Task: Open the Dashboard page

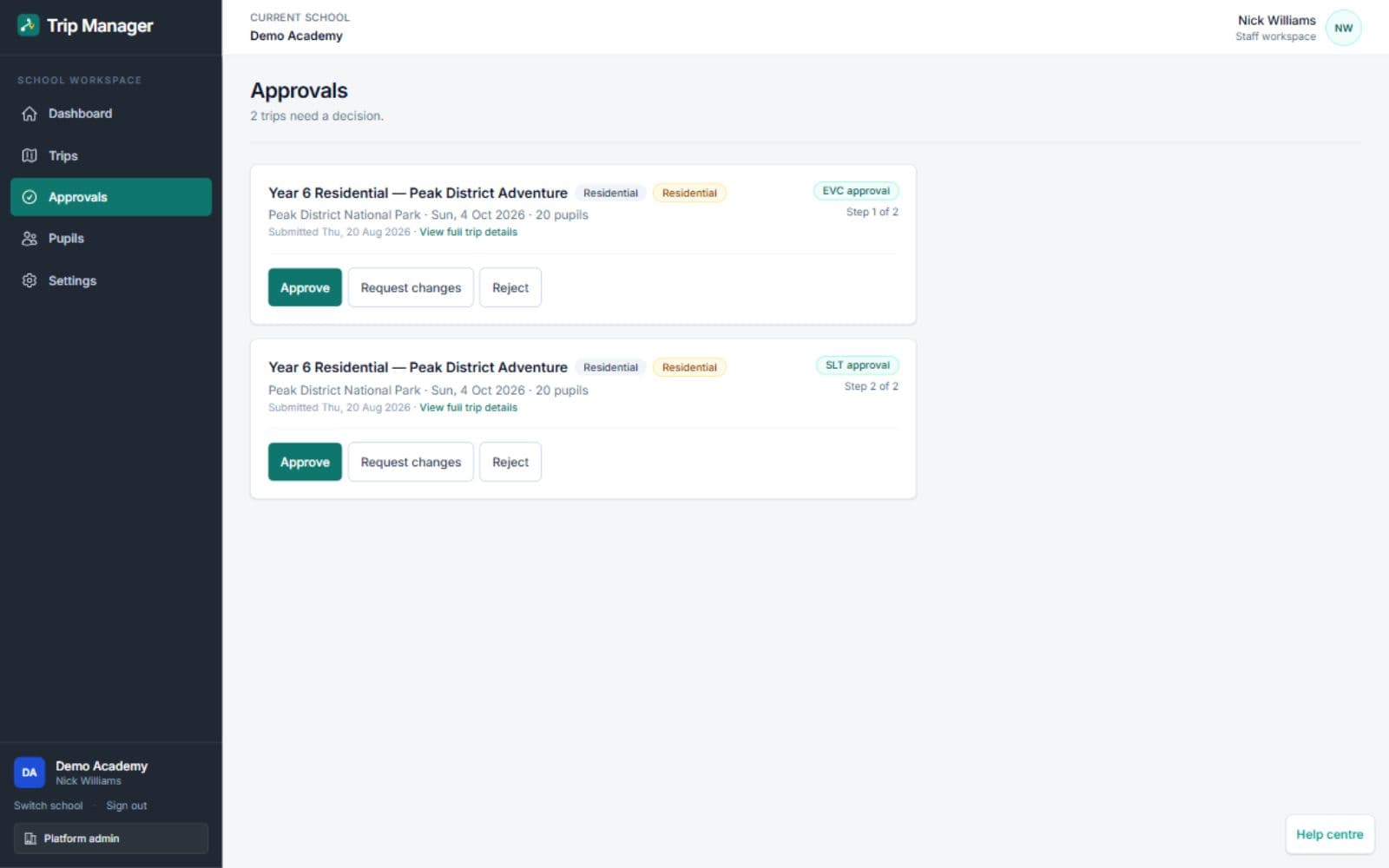Action: (x=111, y=114)
